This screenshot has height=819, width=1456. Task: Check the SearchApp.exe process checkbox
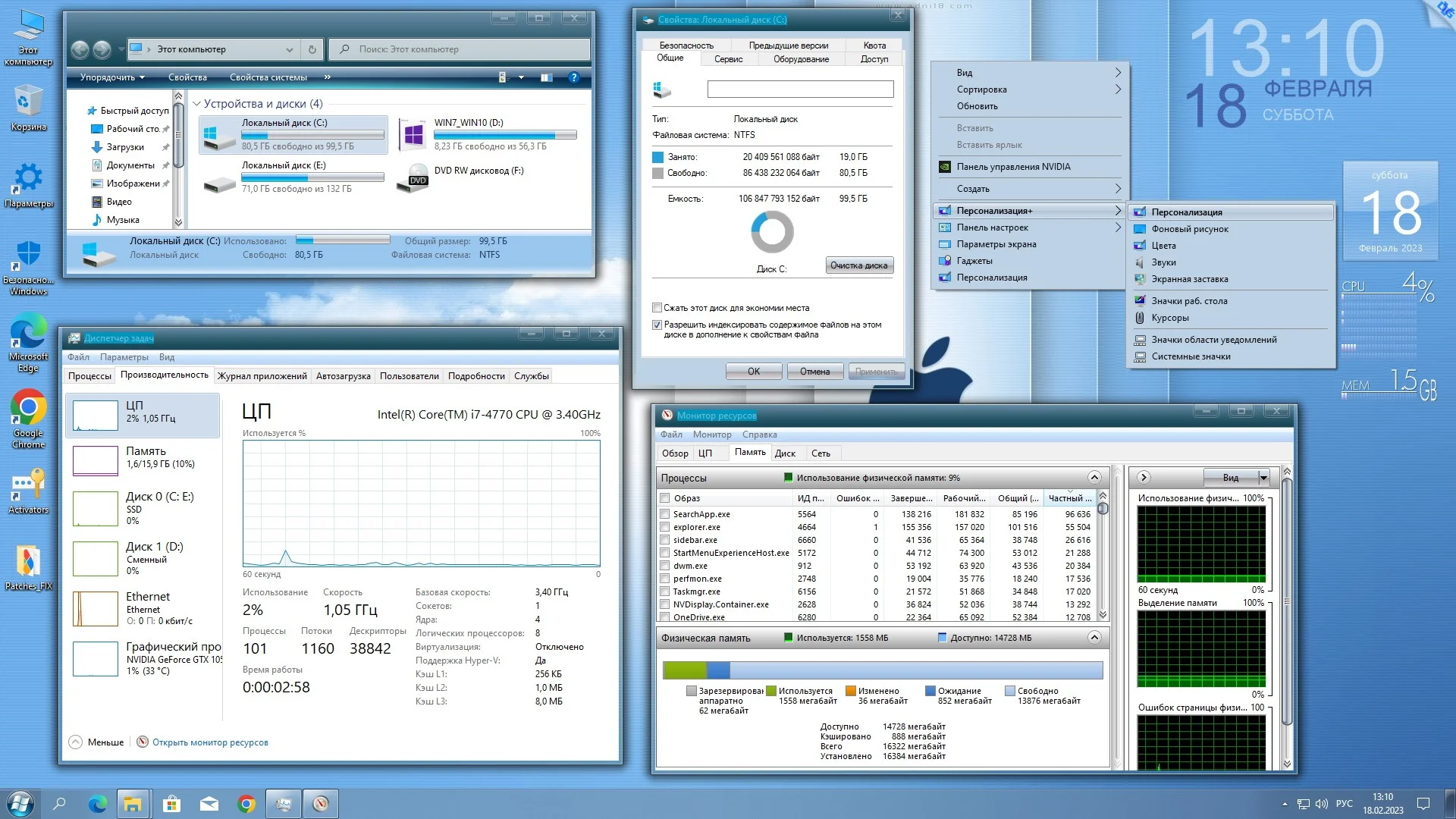(665, 514)
